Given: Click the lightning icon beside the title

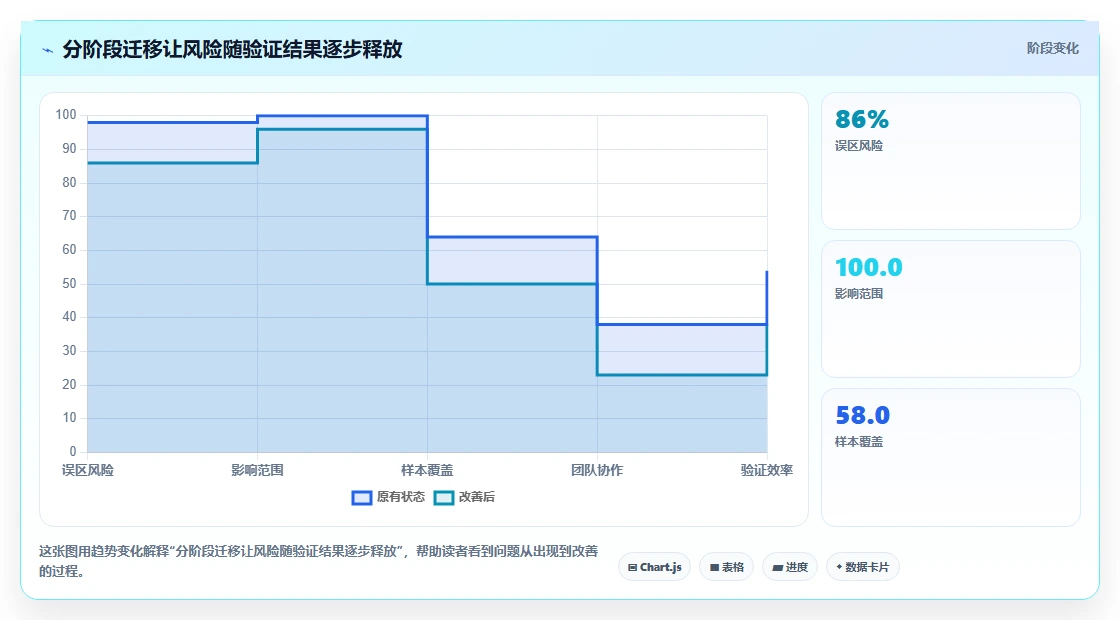Looking at the screenshot, I should (47, 50).
